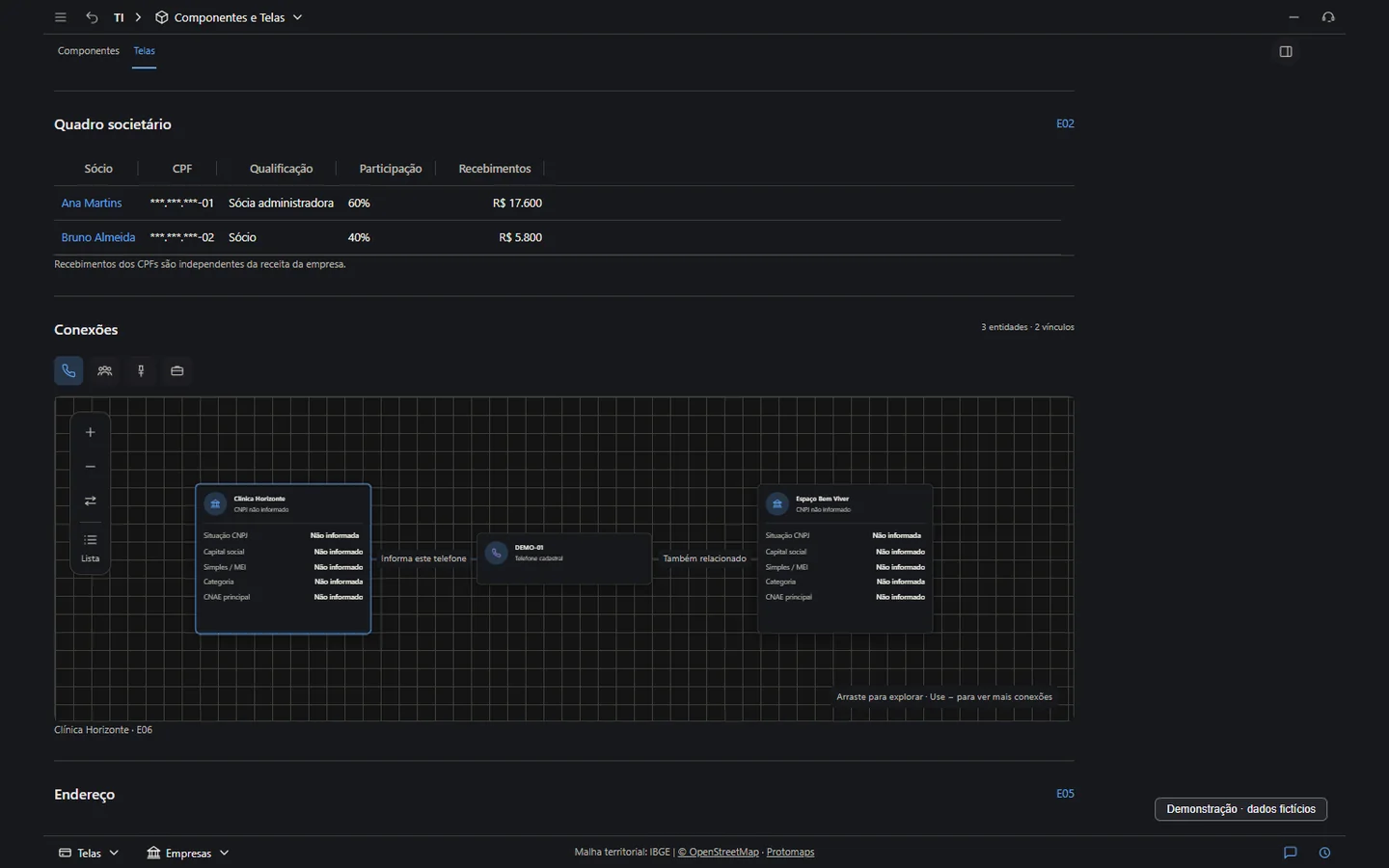Open Bruno Almeida partner link

tap(98, 237)
